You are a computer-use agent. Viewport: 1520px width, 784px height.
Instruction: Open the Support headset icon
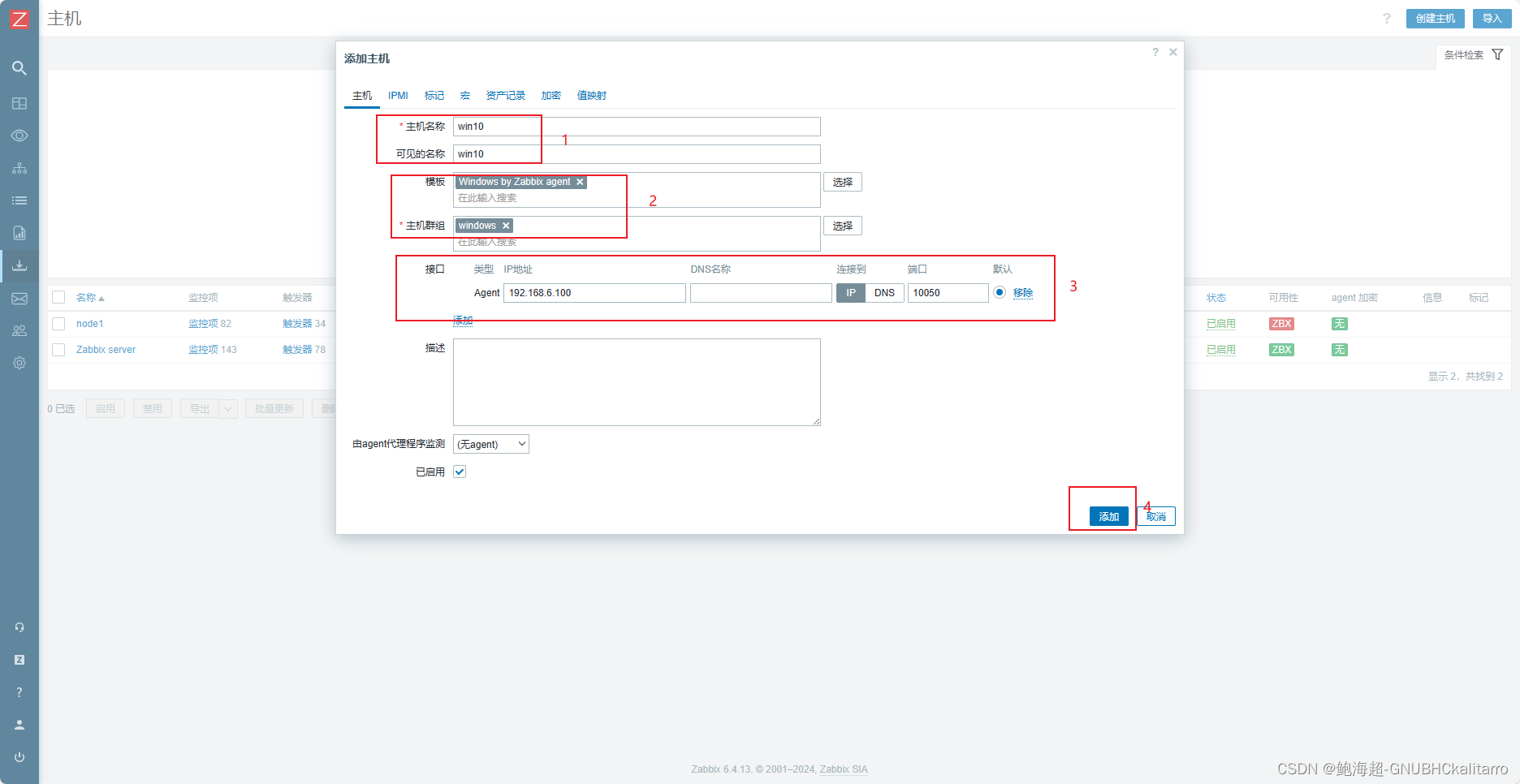(19, 627)
